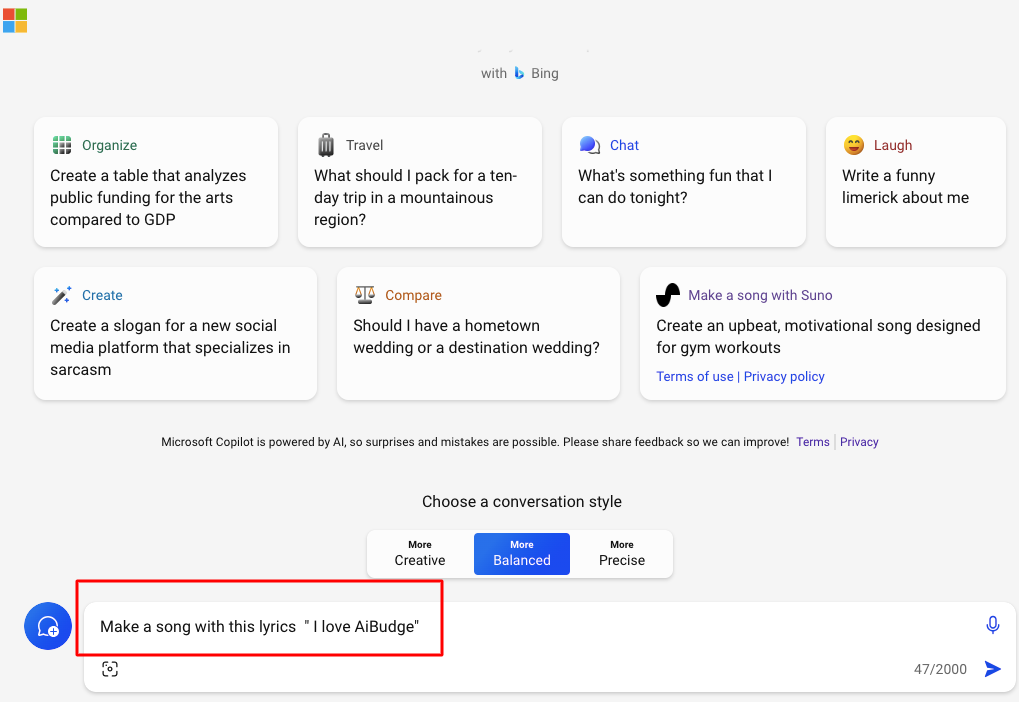Open the Terms of use link

tap(695, 376)
